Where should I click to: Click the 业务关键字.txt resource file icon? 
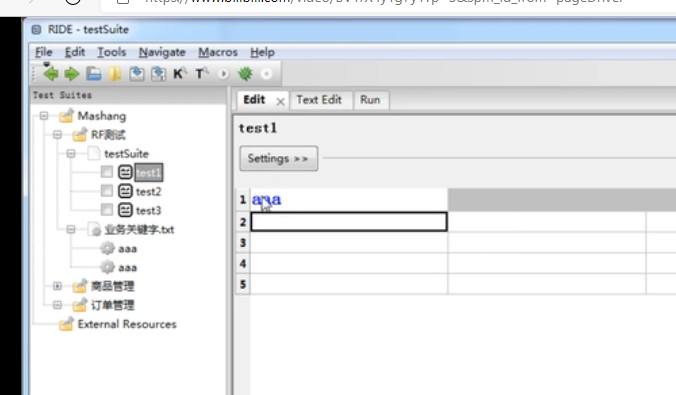pyautogui.click(x=94, y=229)
